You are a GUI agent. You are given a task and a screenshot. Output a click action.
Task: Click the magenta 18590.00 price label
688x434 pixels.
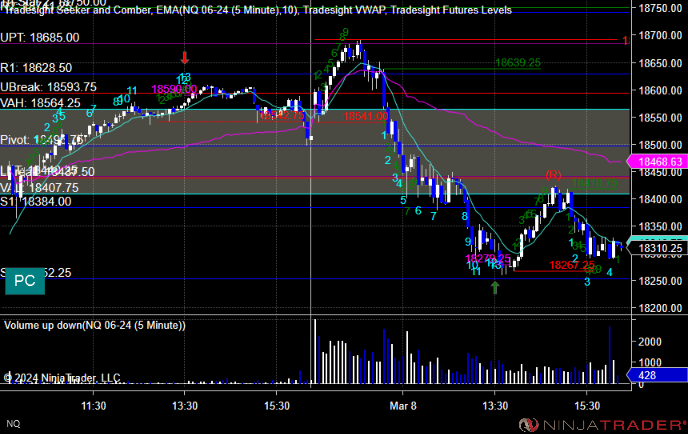click(x=174, y=90)
